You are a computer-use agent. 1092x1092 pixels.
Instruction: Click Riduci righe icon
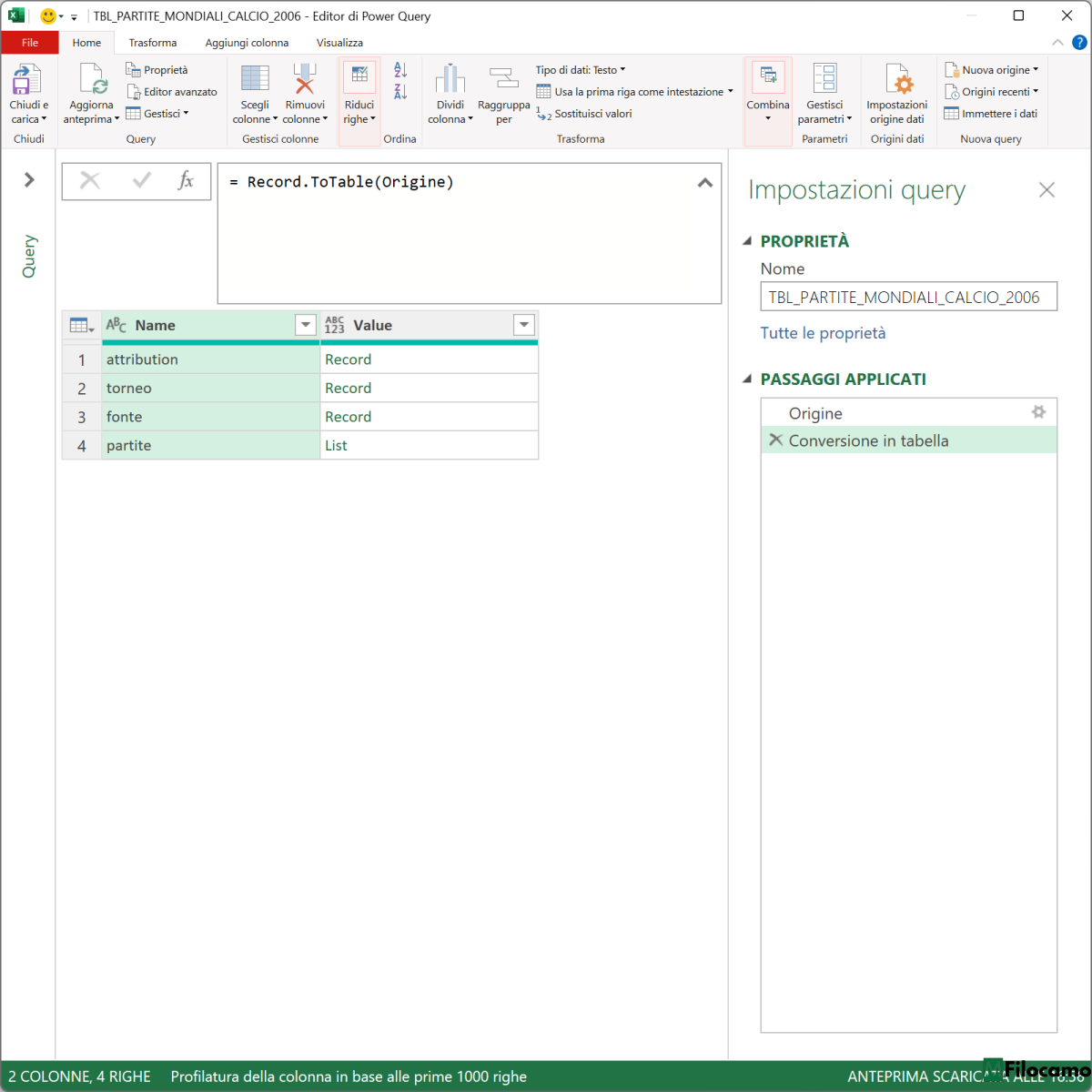(x=359, y=77)
